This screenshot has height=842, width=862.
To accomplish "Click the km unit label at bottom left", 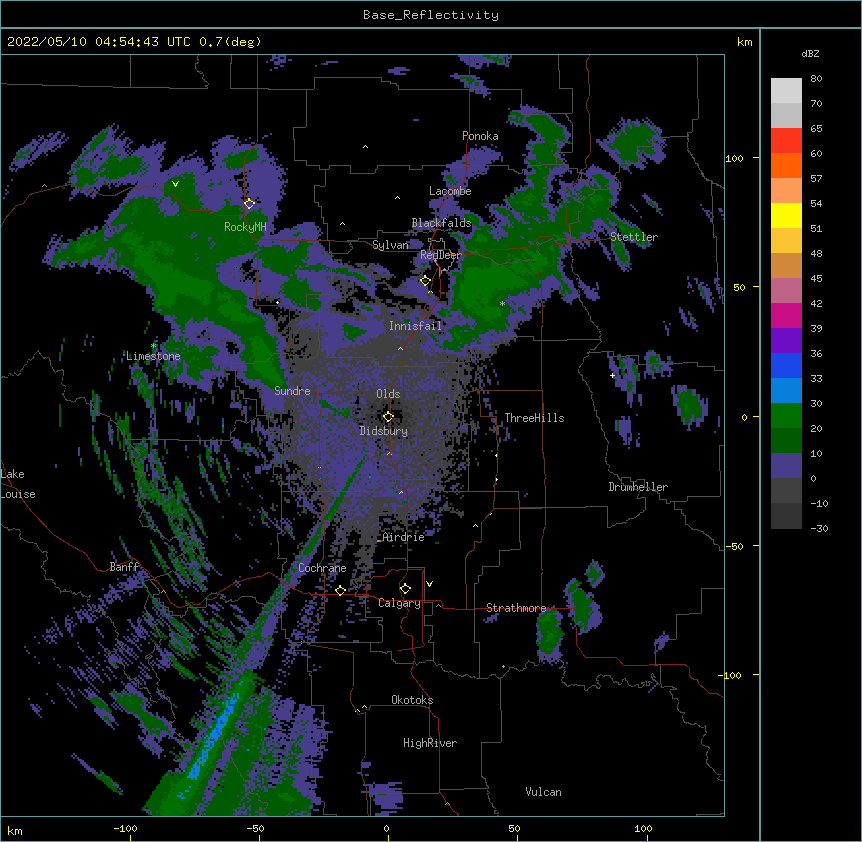I will tap(15, 830).
